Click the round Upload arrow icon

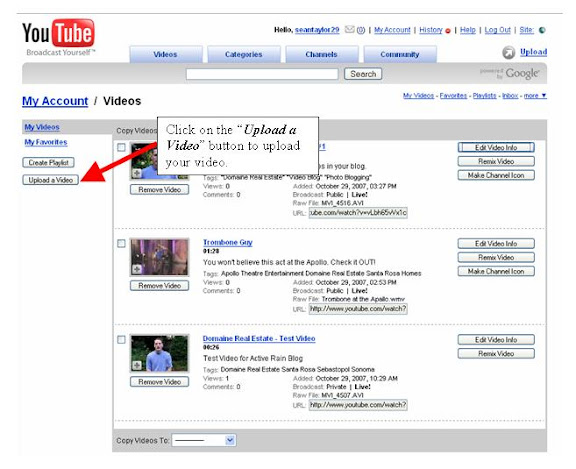(509, 53)
